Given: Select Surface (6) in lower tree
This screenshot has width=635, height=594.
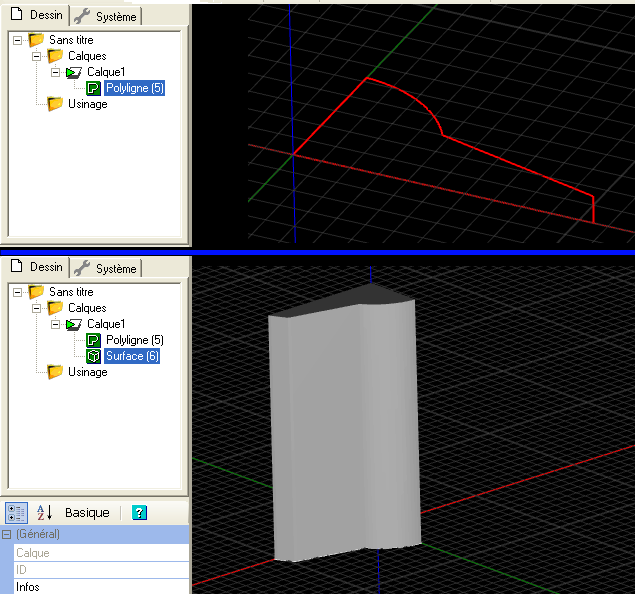Looking at the screenshot, I should pyautogui.click(x=132, y=356).
